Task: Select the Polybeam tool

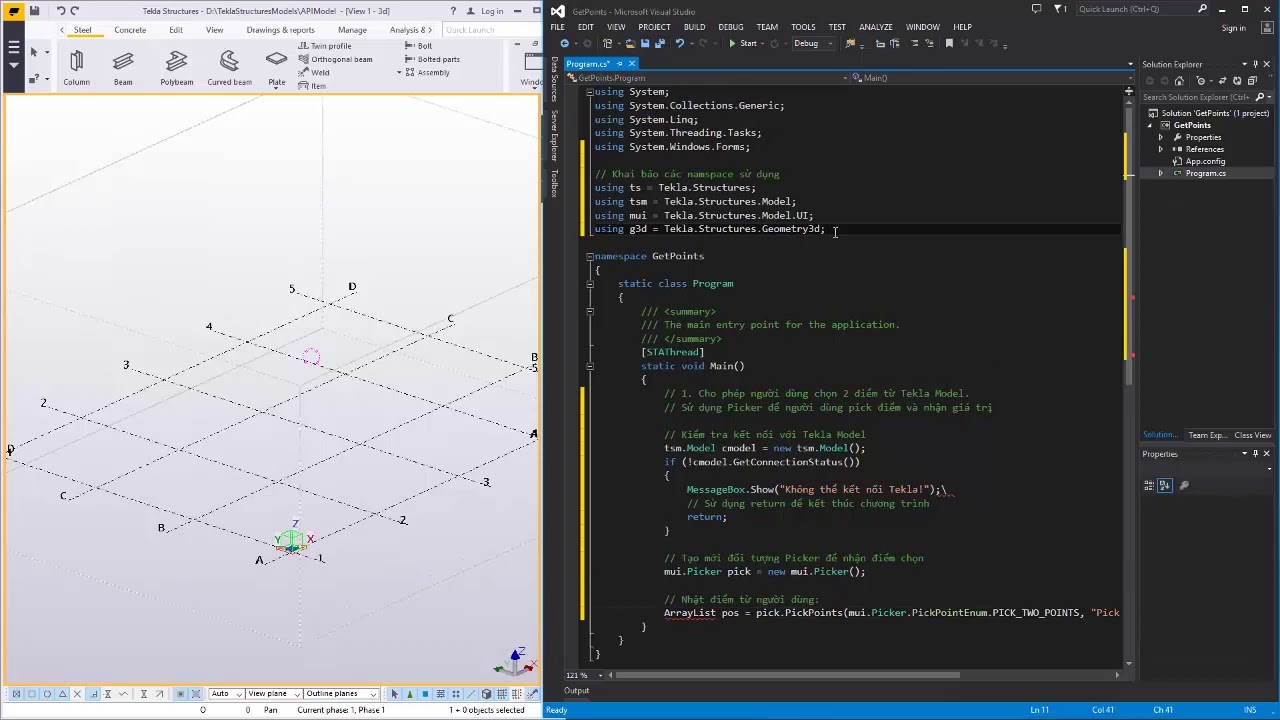Action: pyautogui.click(x=176, y=68)
